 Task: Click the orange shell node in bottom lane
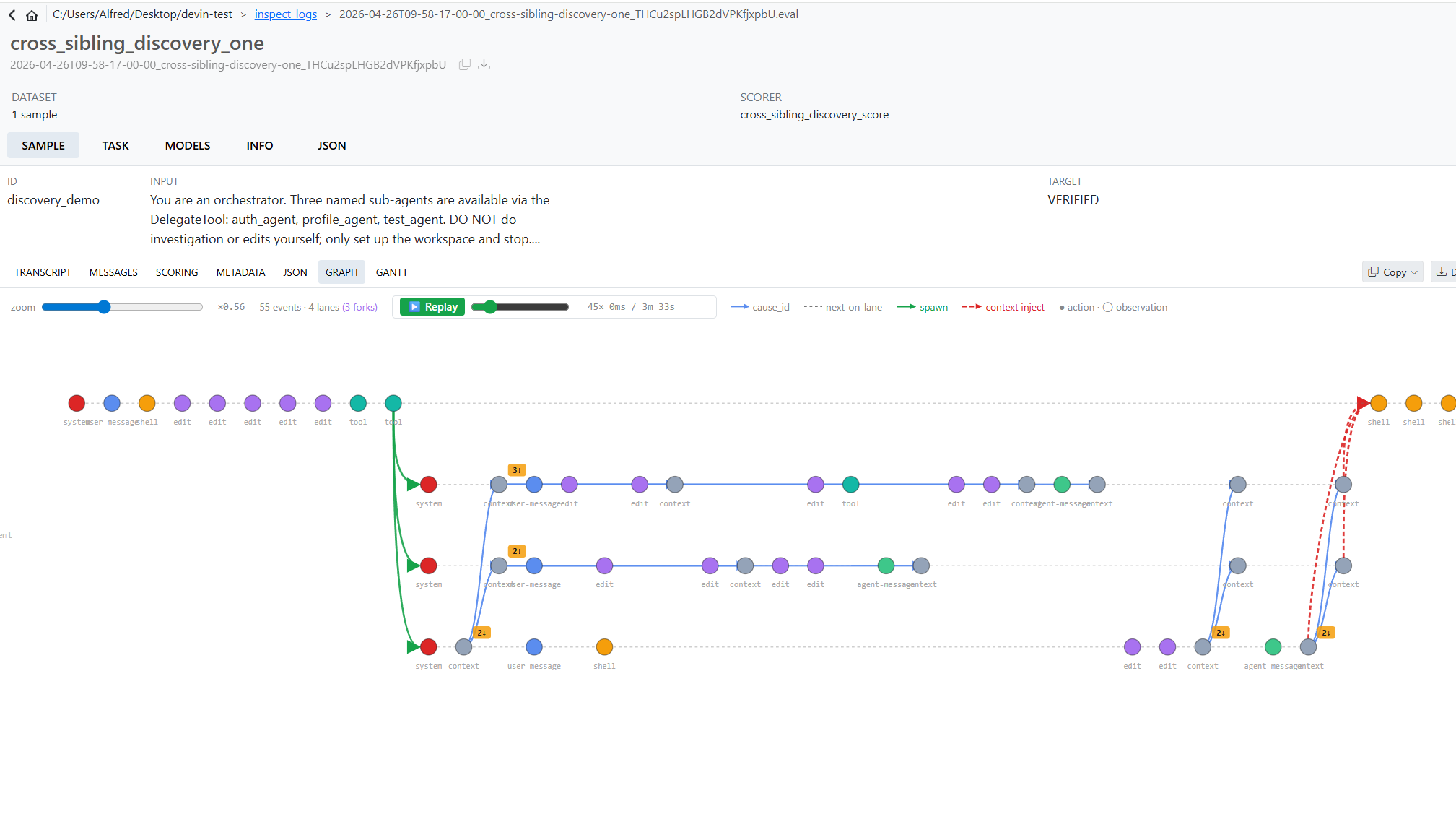point(604,647)
